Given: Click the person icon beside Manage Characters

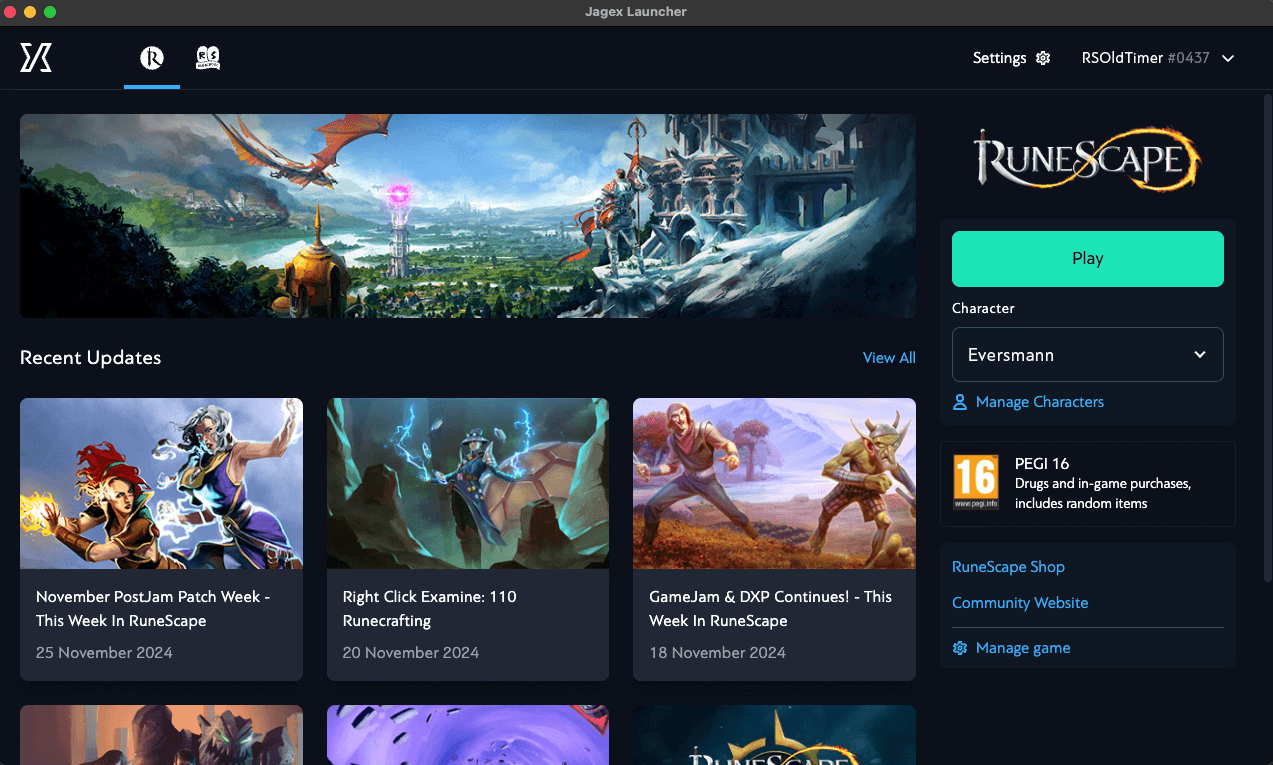Looking at the screenshot, I should pos(960,402).
